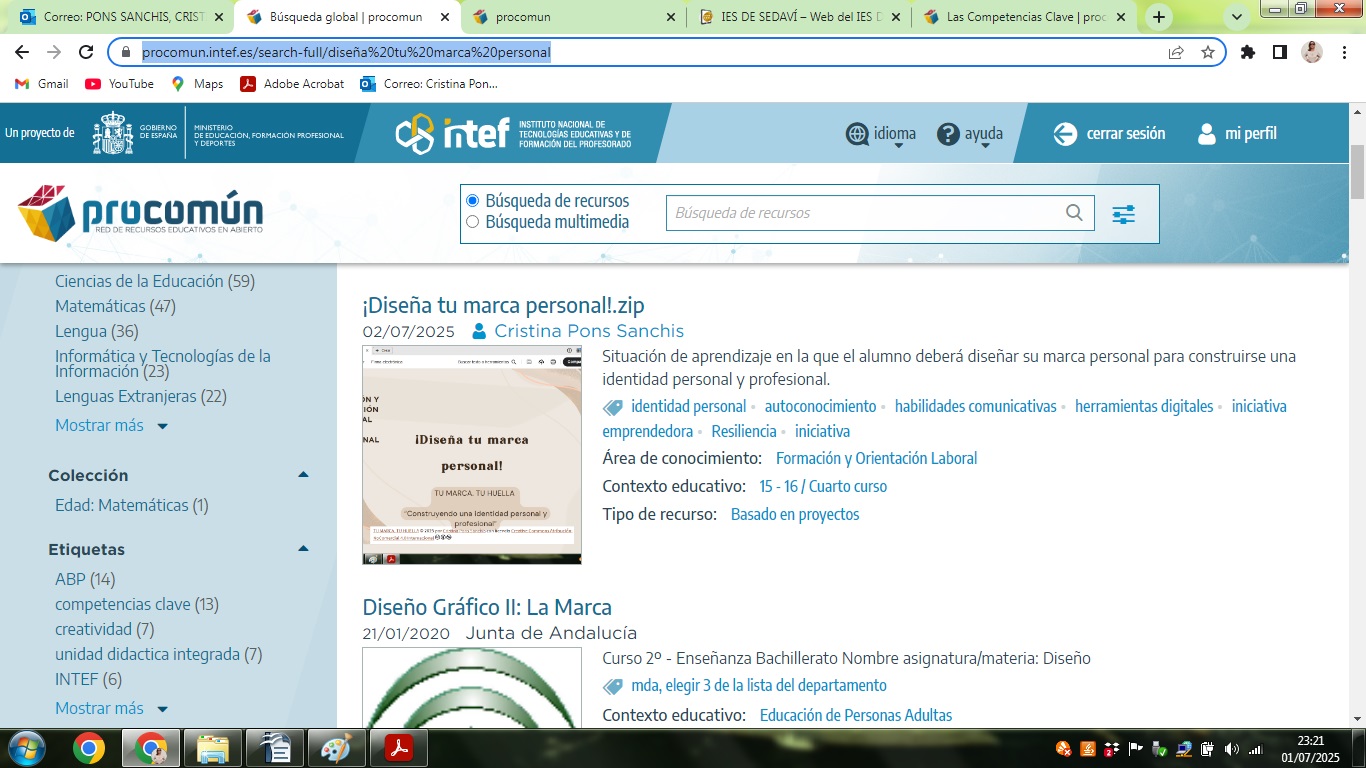
Task: Click the search magnifier icon in search box
Action: [1074, 212]
